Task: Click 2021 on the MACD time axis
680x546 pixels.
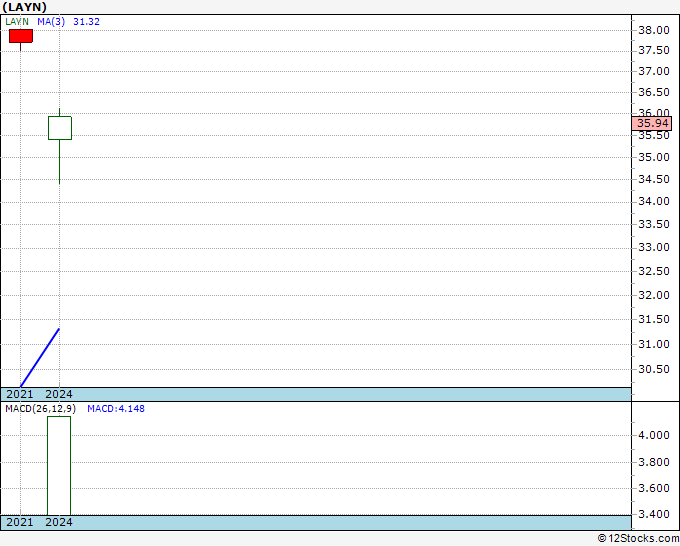Action: [20, 522]
